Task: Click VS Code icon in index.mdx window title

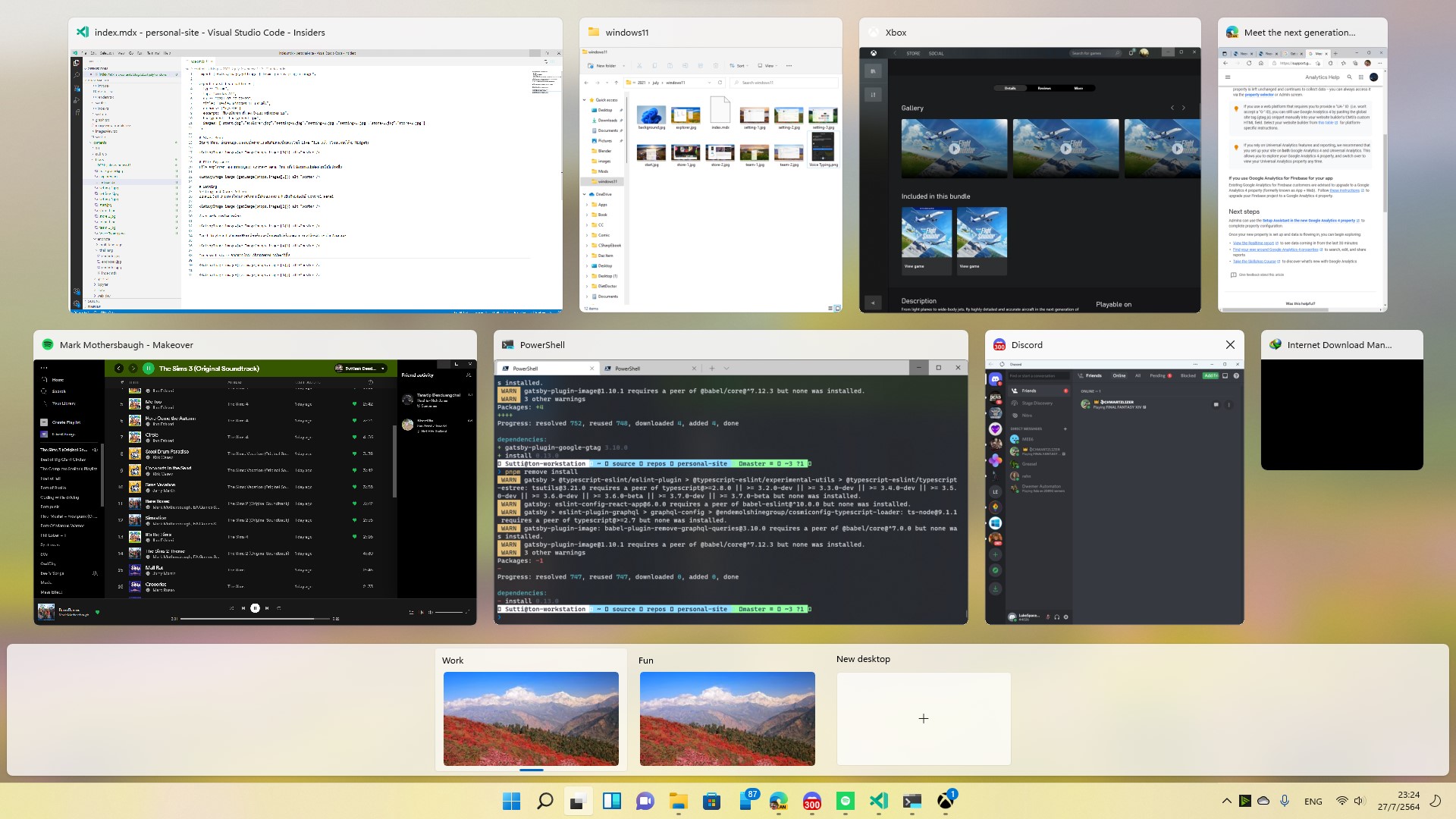Action: [x=82, y=33]
